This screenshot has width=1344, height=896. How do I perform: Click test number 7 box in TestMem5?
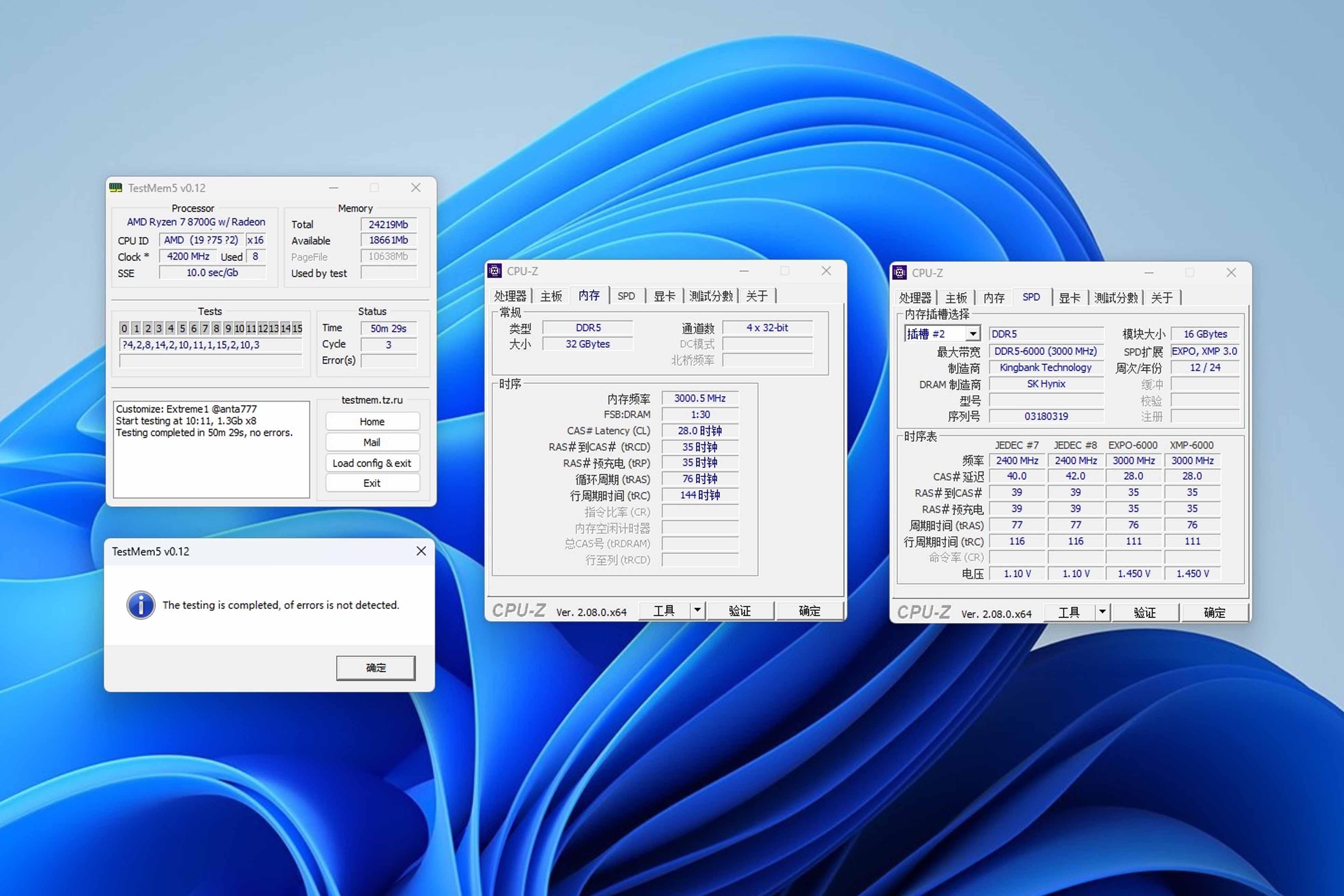pos(205,328)
